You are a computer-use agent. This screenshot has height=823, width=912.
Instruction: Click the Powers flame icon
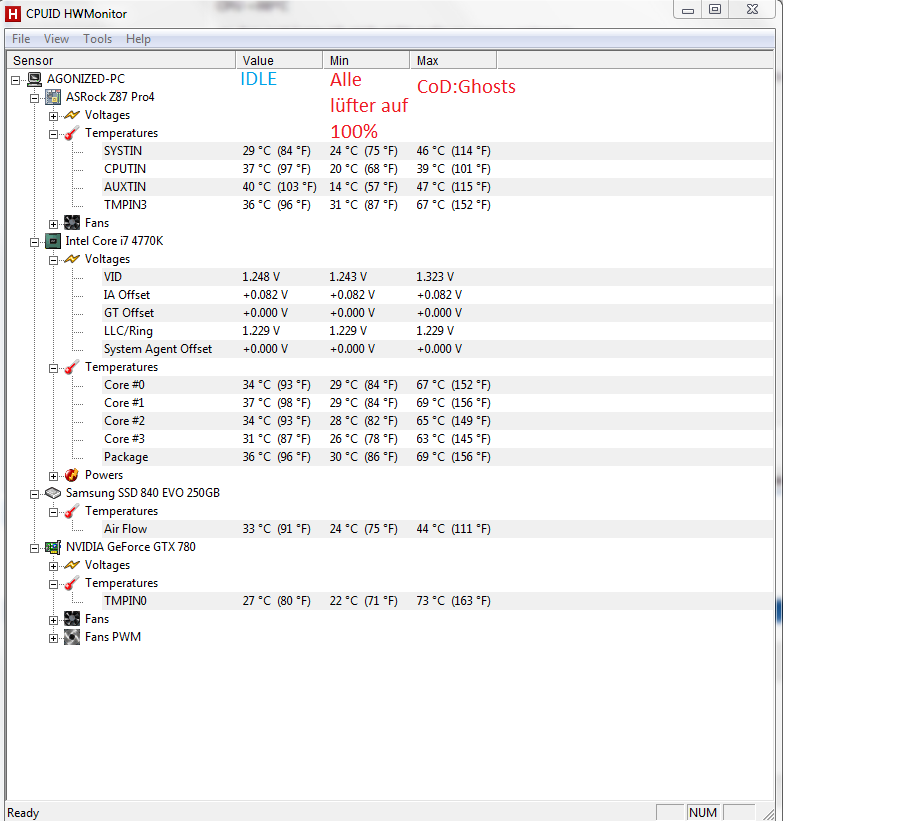pos(72,475)
